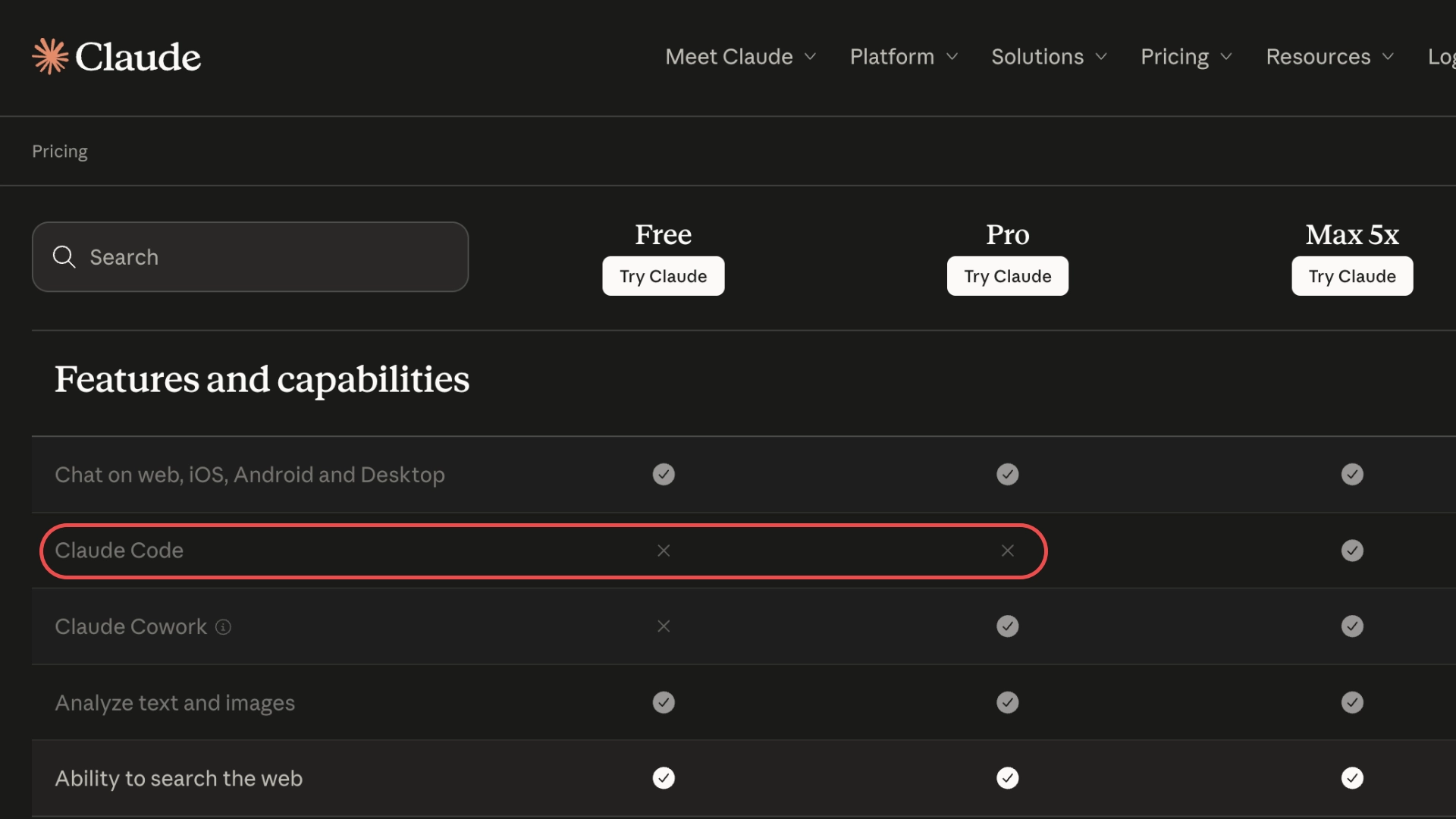Click Free checkmark for web search ability
Viewport: 1456px width, 819px height.
click(x=664, y=778)
